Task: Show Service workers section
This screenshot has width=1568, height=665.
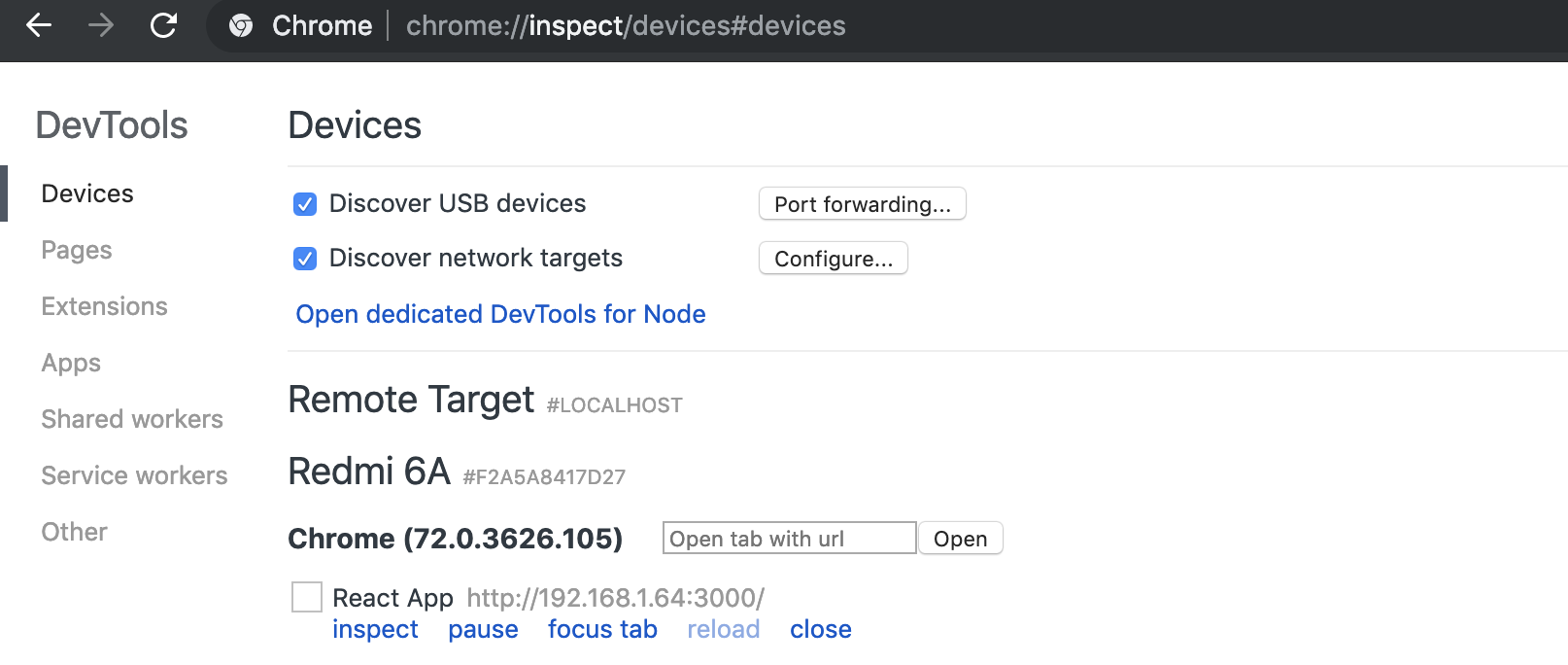Action: coord(134,475)
